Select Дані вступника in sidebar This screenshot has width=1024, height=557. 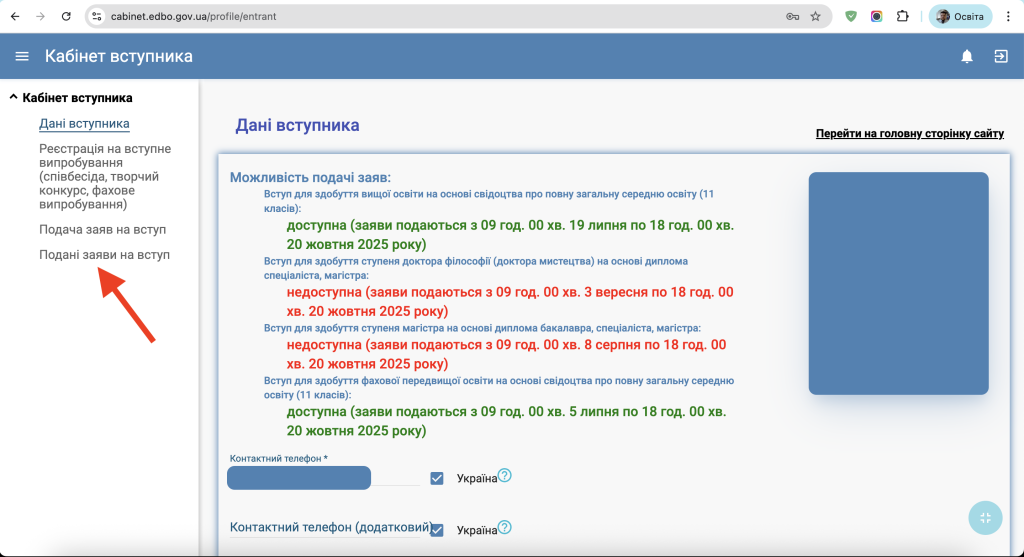[x=84, y=123]
